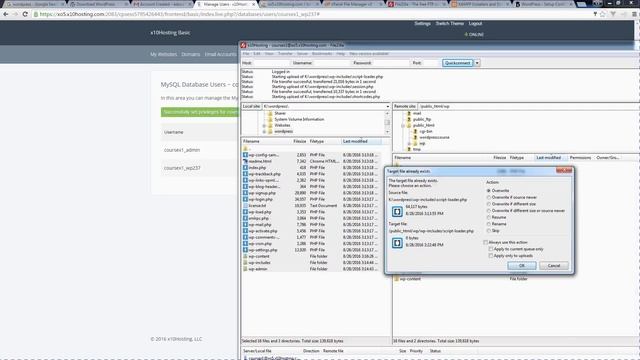Click the cgi-bin folder icon in remote tree
This screenshot has width=640, height=360.
[x=415, y=131]
